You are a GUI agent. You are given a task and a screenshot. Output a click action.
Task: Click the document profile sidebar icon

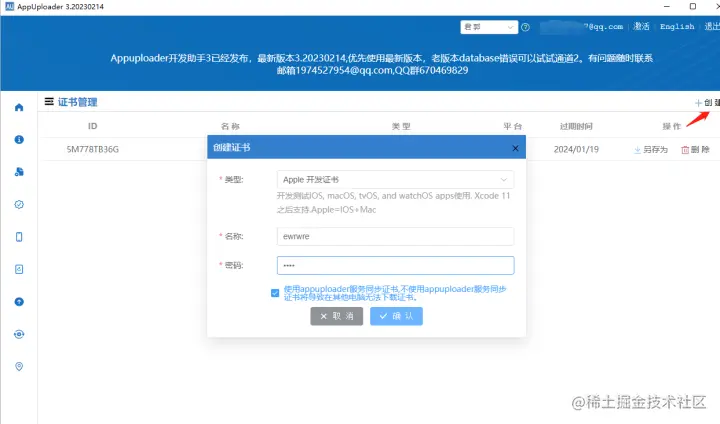(x=19, y=269)
